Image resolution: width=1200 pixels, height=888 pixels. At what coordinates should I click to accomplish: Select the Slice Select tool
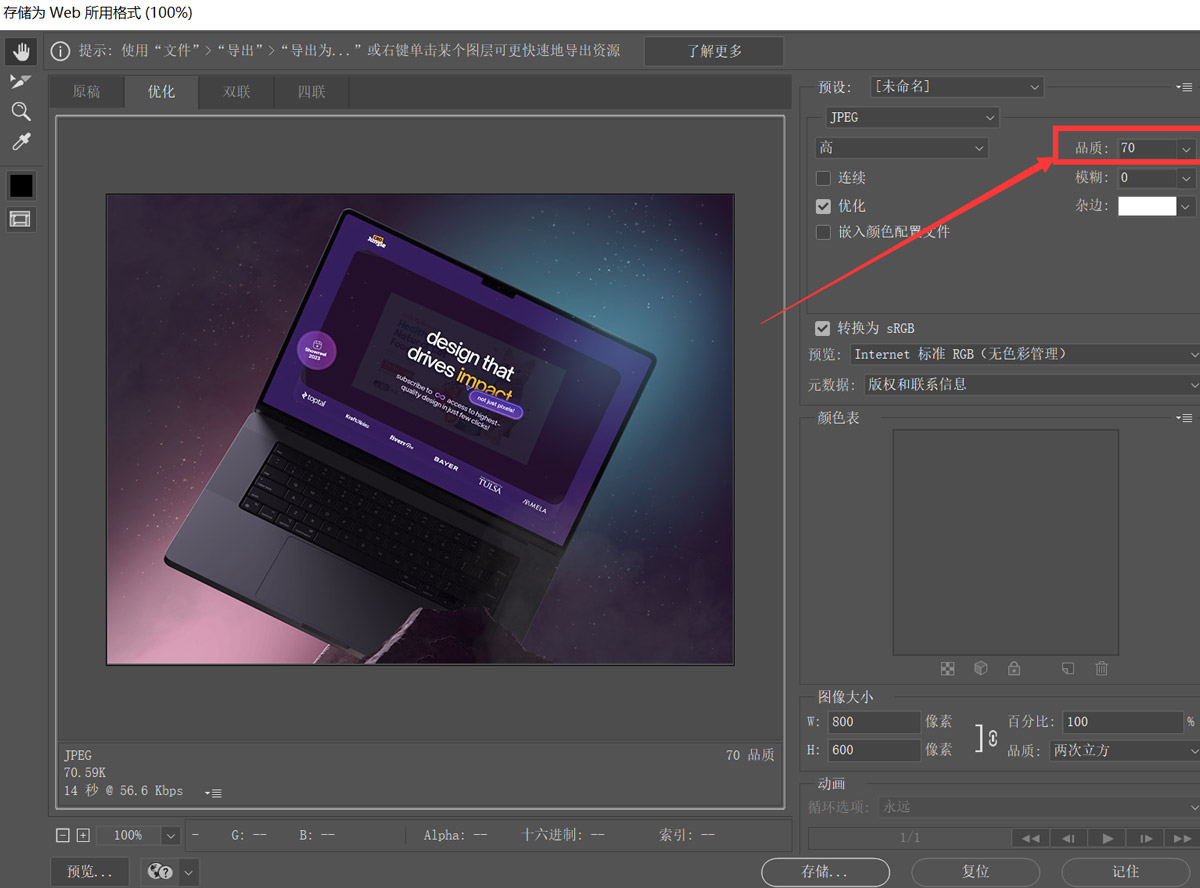[21, 81]
